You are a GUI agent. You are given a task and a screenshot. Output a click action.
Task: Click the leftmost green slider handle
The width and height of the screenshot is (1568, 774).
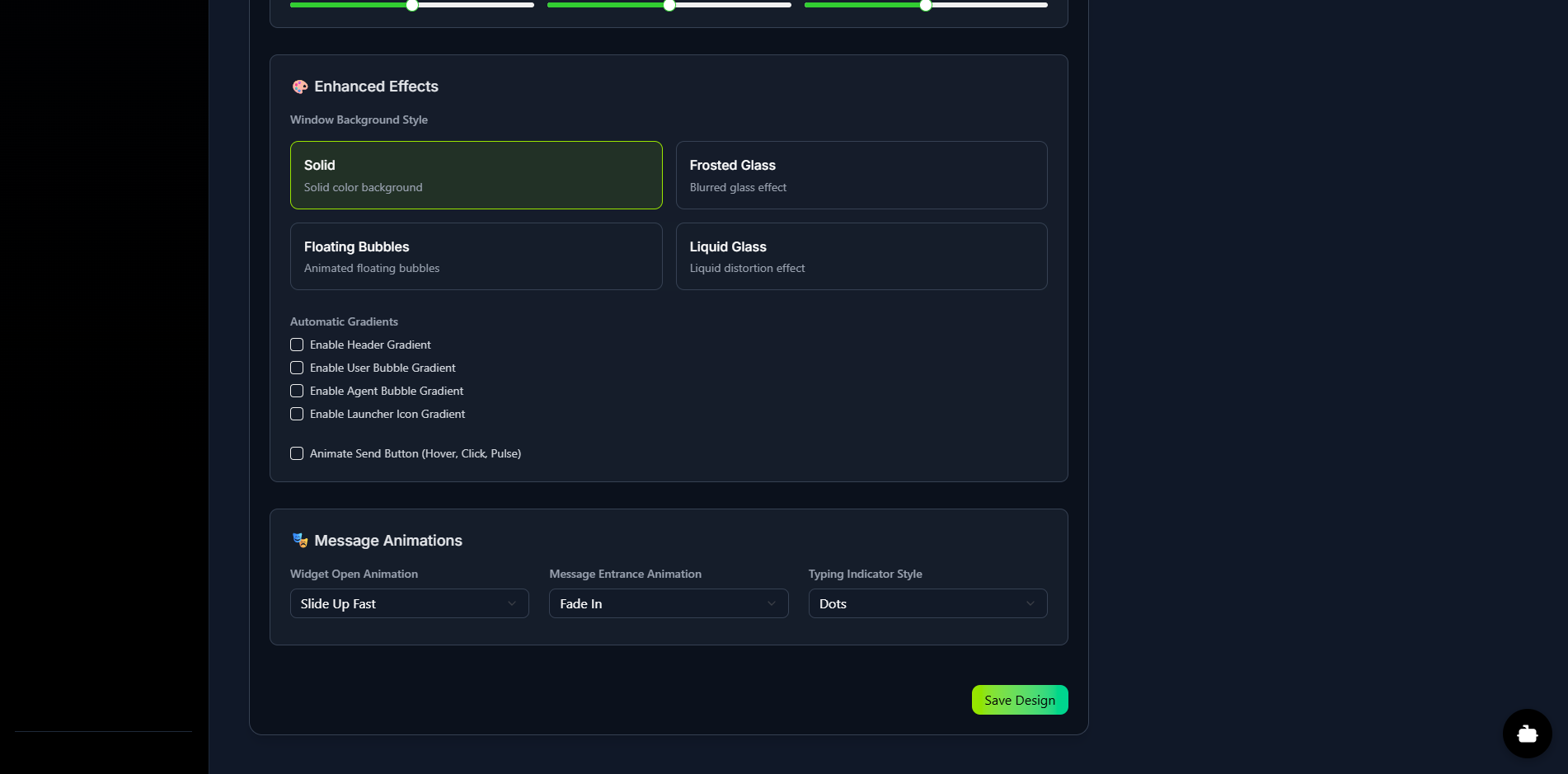click(412, 6)
